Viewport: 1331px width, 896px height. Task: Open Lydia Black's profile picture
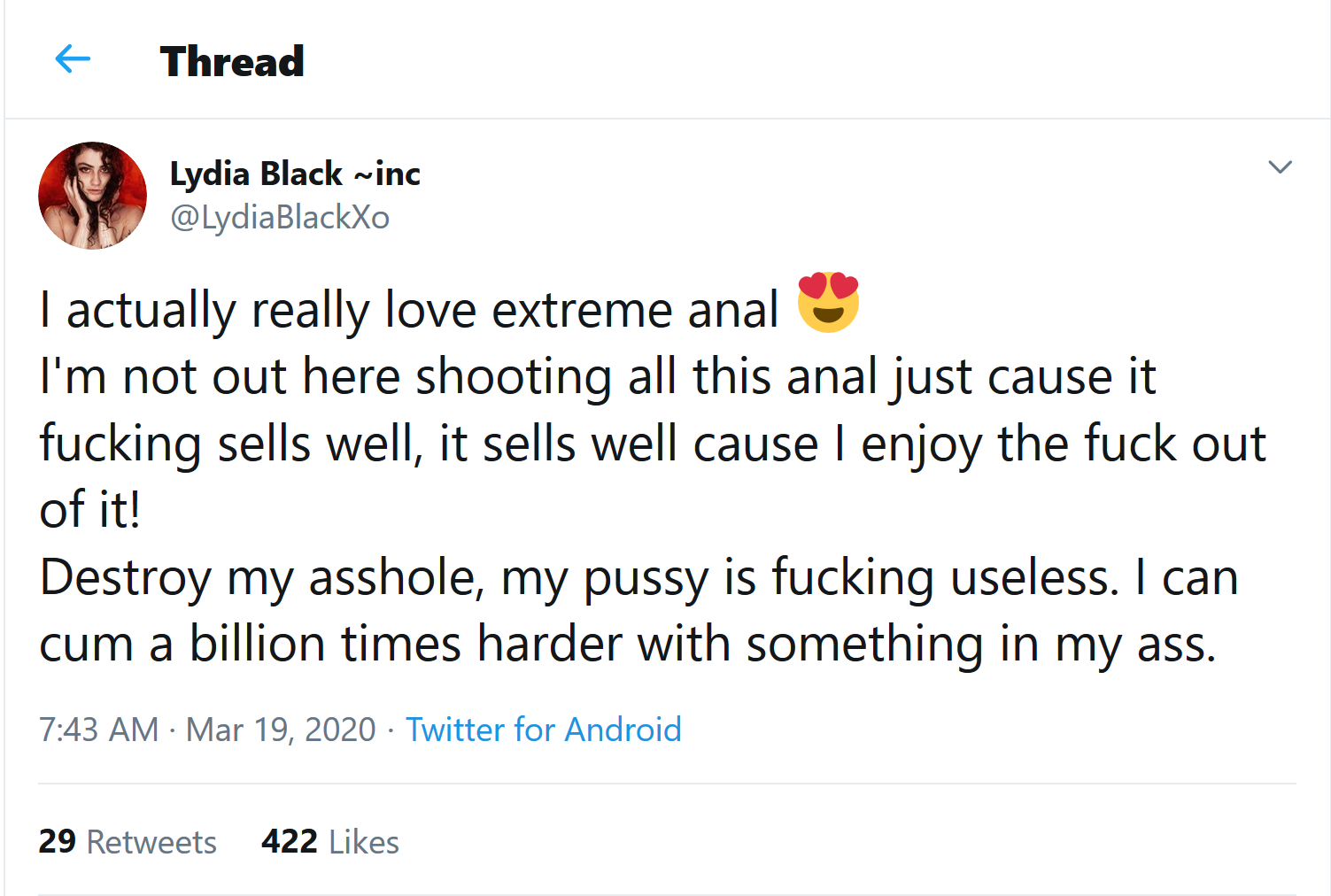pos(93,196)
